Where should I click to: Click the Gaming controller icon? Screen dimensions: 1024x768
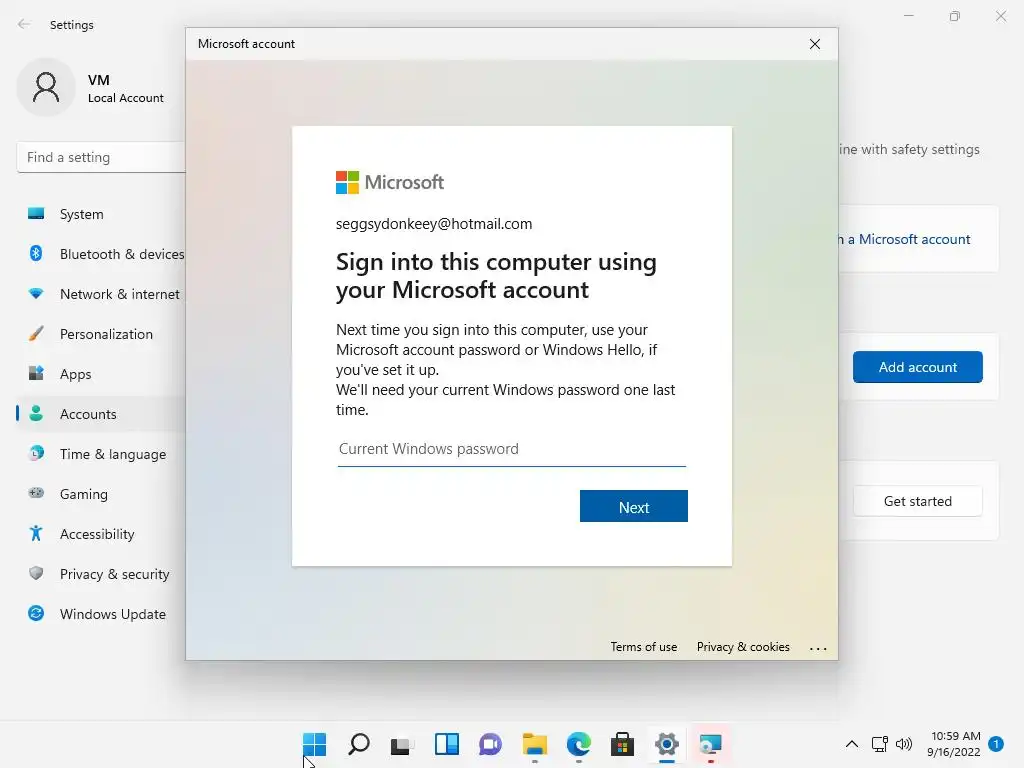pyautogui.click(x=36, y=493)
